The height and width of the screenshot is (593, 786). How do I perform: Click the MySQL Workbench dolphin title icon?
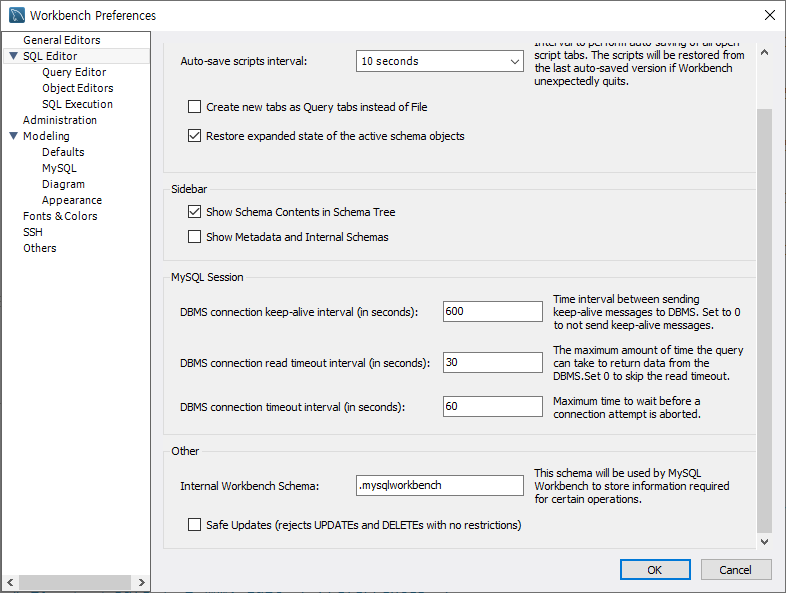[17, 15]
